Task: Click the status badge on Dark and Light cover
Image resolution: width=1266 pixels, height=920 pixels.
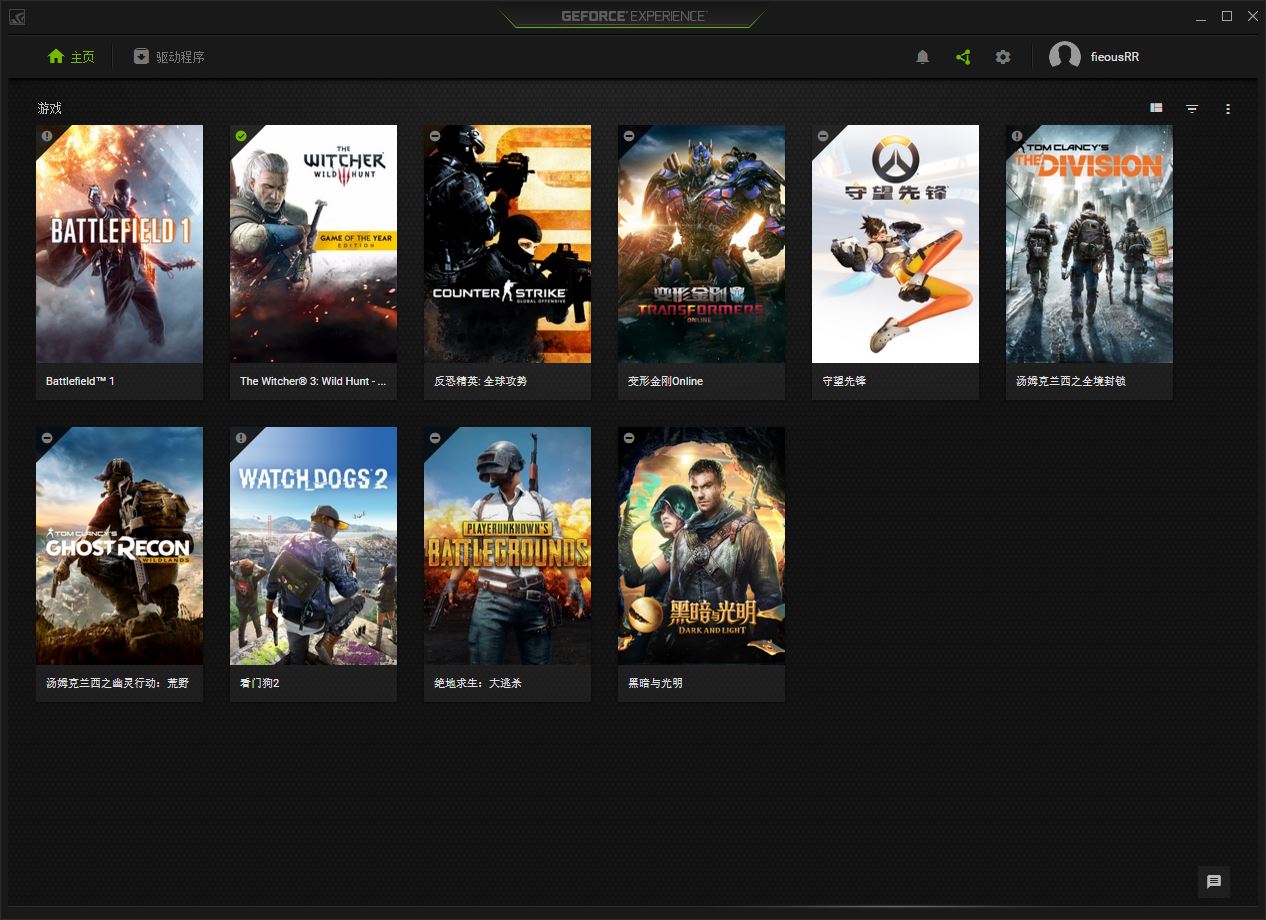Action: coord(628,437)
